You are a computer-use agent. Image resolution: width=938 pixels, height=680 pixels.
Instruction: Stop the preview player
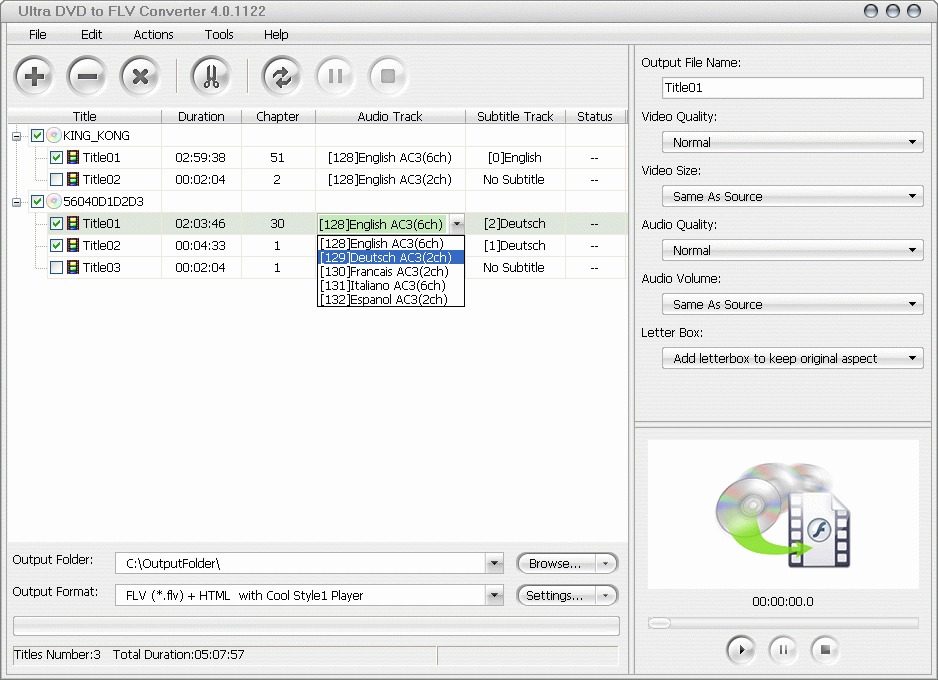pos(825,649)
